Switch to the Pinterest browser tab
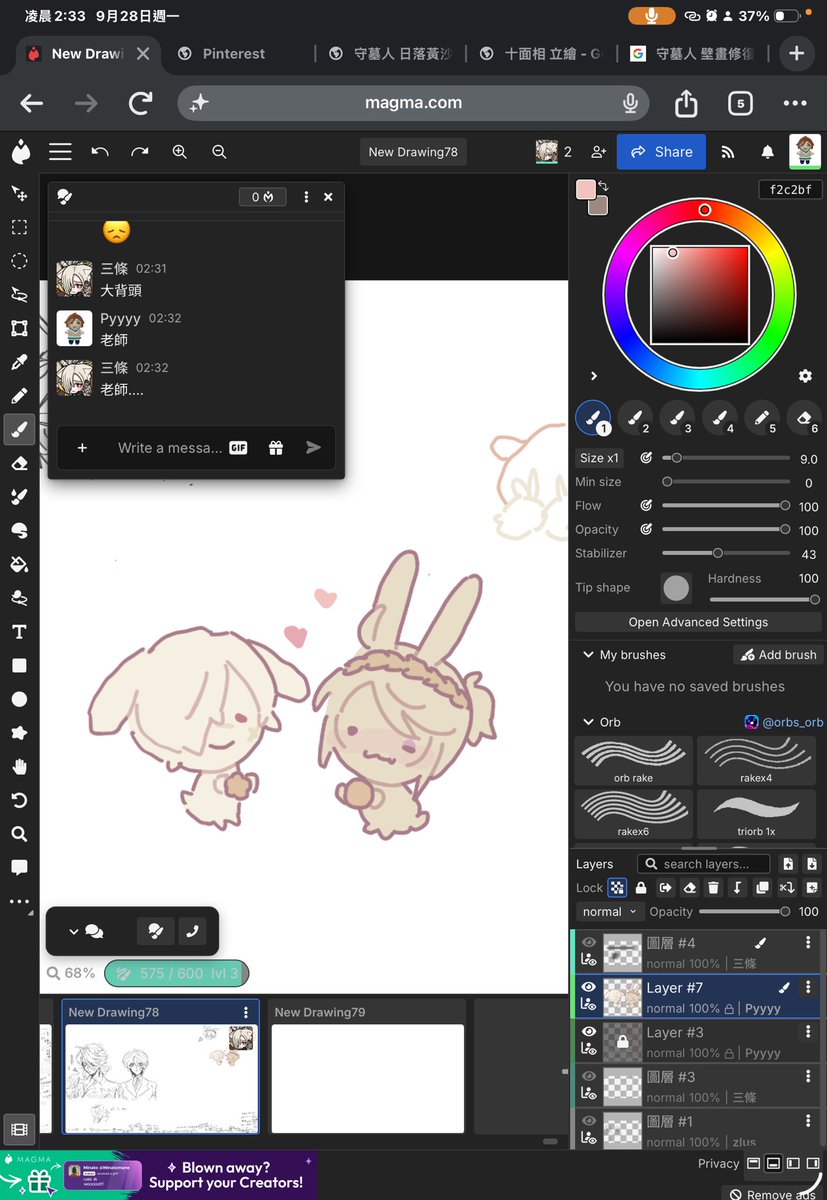The width and height of the screenshot is (827, 1200). (x=234, y=54)
